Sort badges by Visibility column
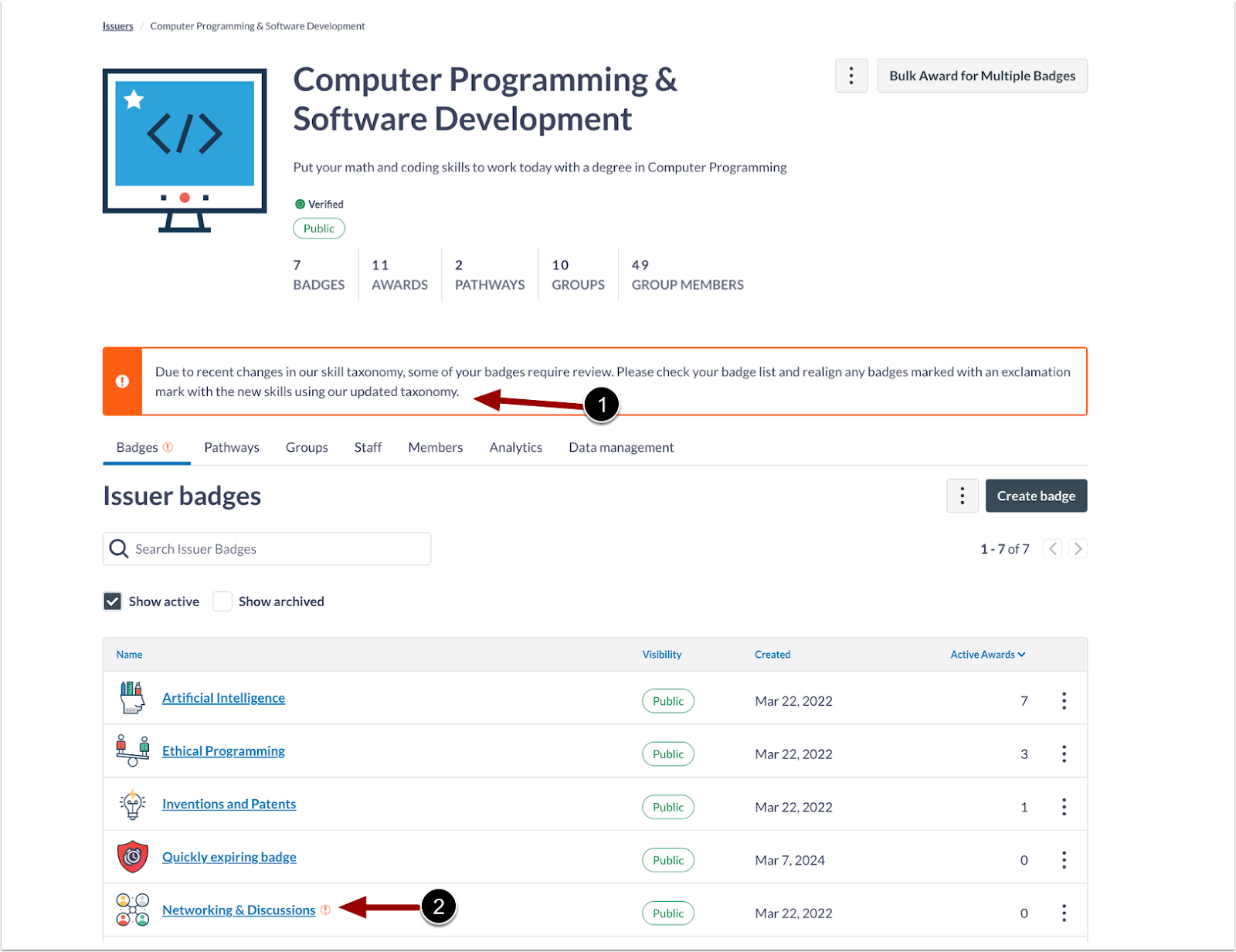Screen dimensions: 1236x952 coord(662,655)
